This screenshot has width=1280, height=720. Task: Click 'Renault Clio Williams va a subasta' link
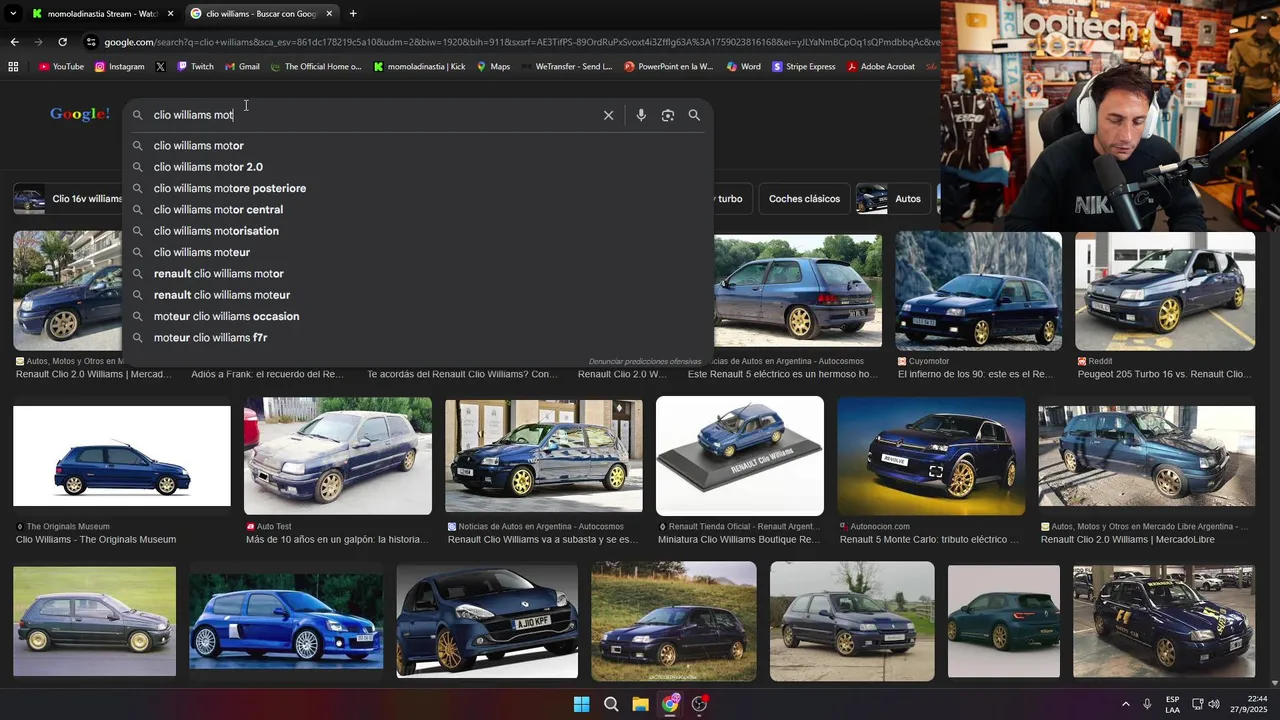(543, 540)
